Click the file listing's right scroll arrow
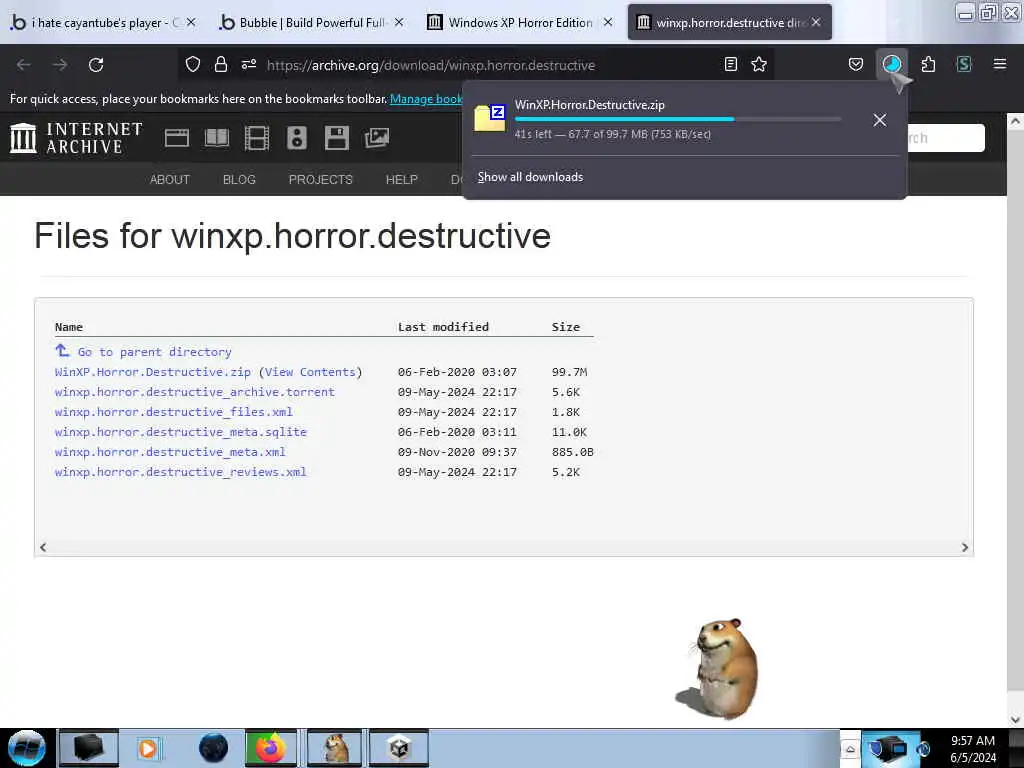 (x=965, y=547)
